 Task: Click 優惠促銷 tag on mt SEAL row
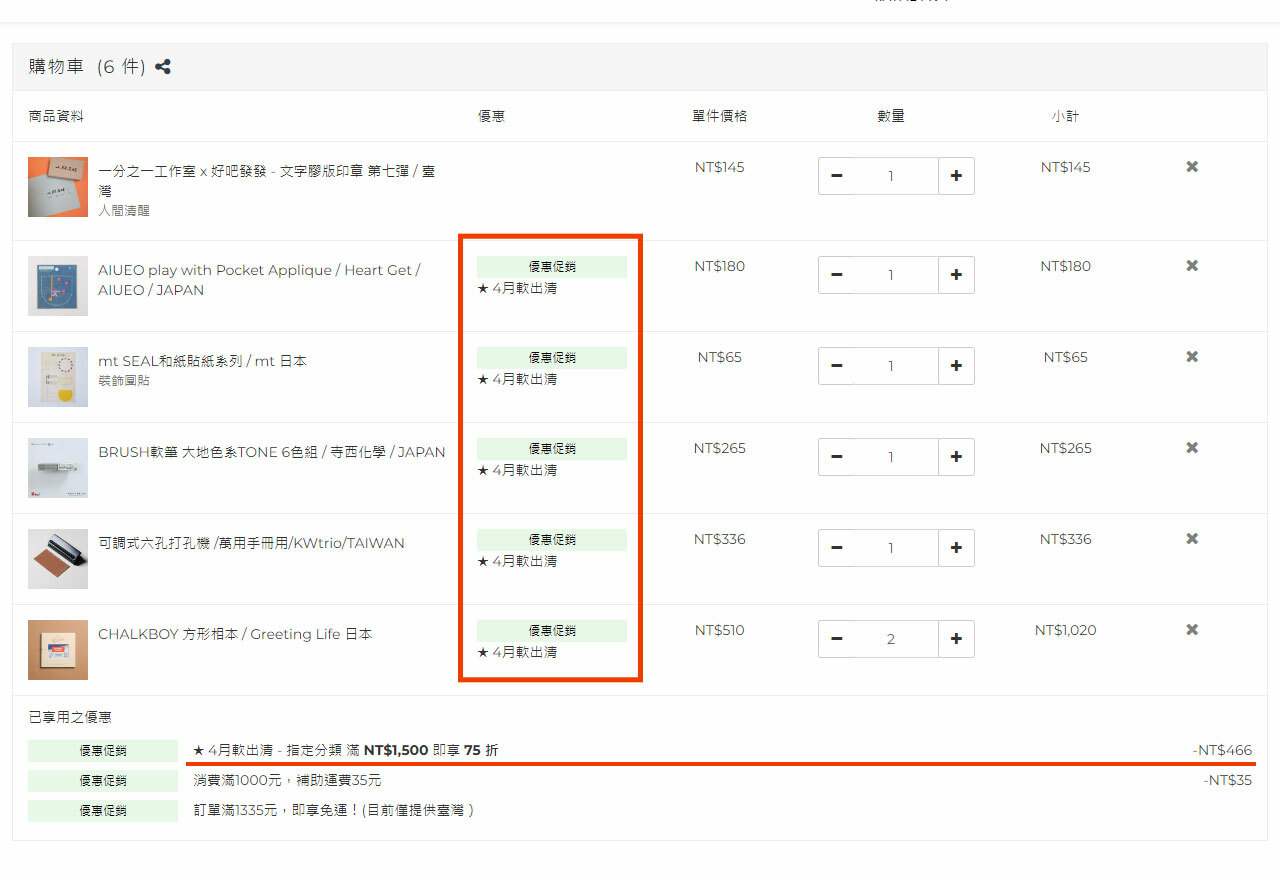point(551,358)
